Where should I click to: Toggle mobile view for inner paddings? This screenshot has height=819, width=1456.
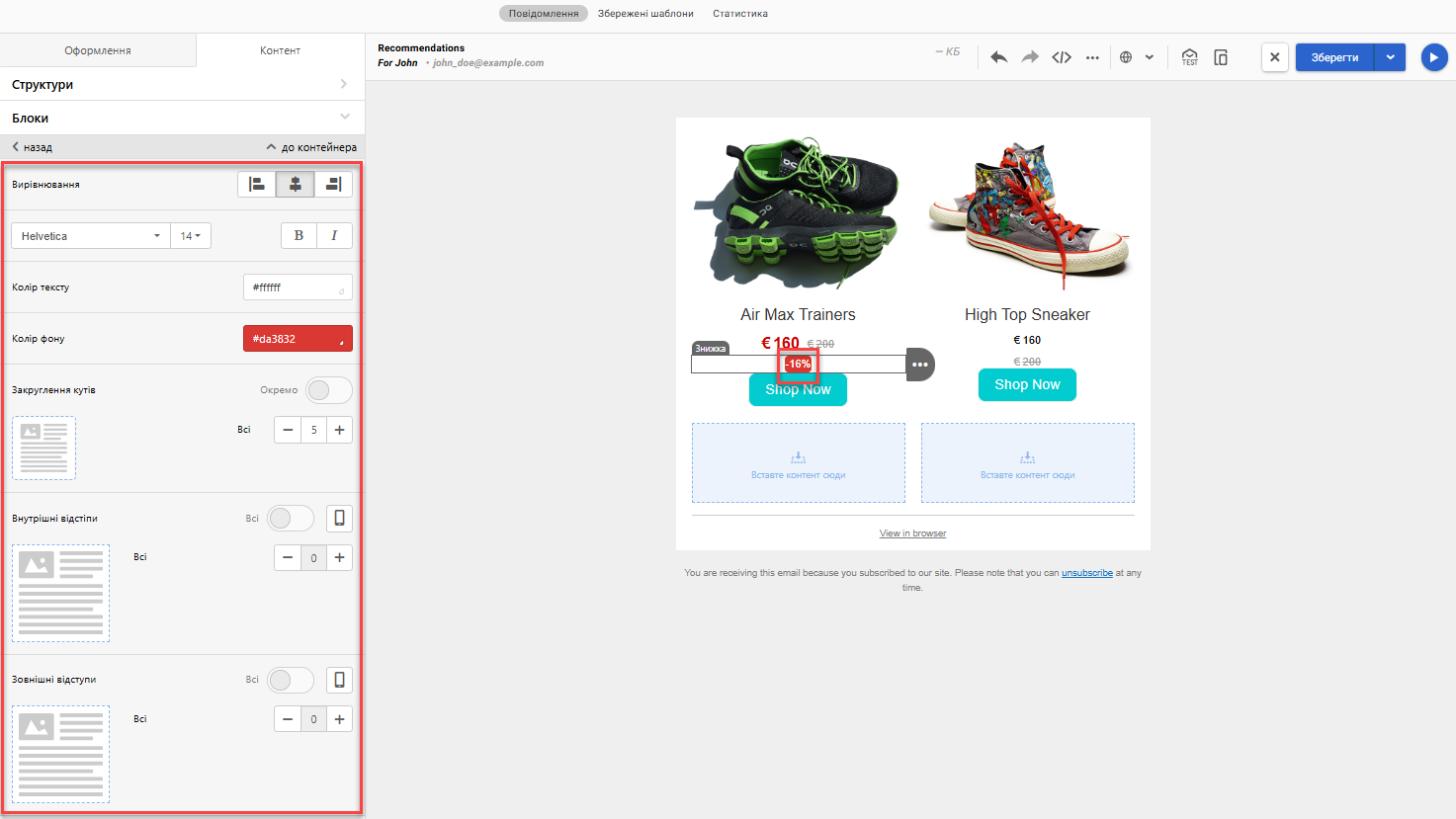[x=339, y=519]
